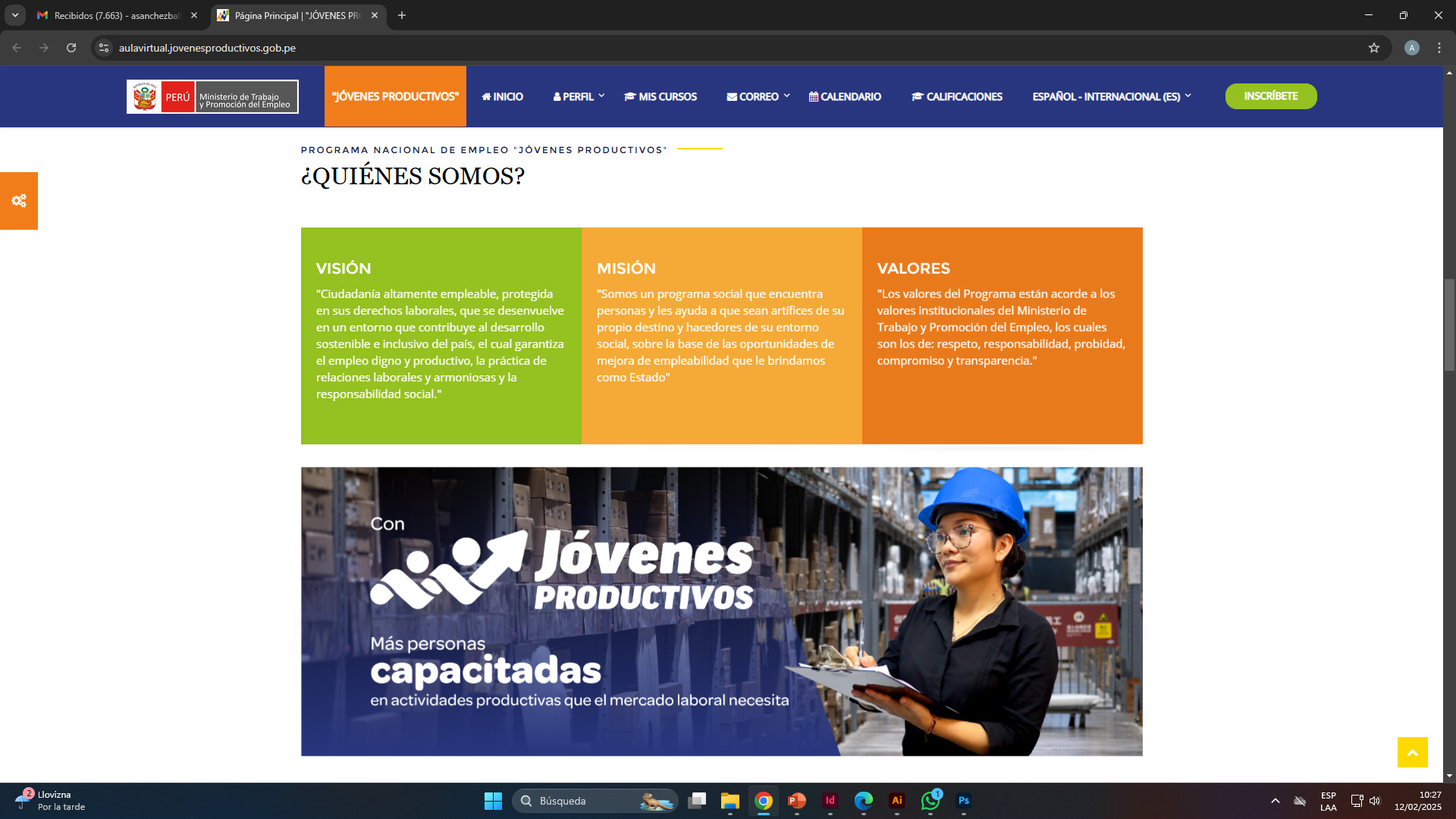
Task: Open Adobe Illustrator from the taskbar
Action: (897, 801)
